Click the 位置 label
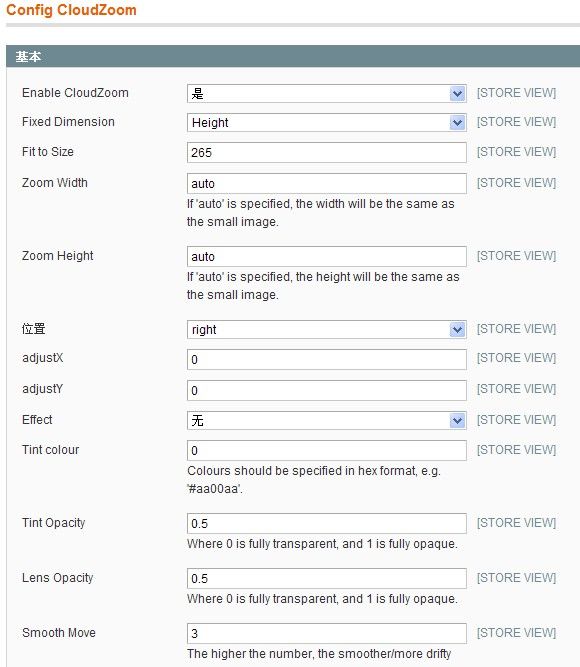Screen dimensions: 580x667 (34, 329)
